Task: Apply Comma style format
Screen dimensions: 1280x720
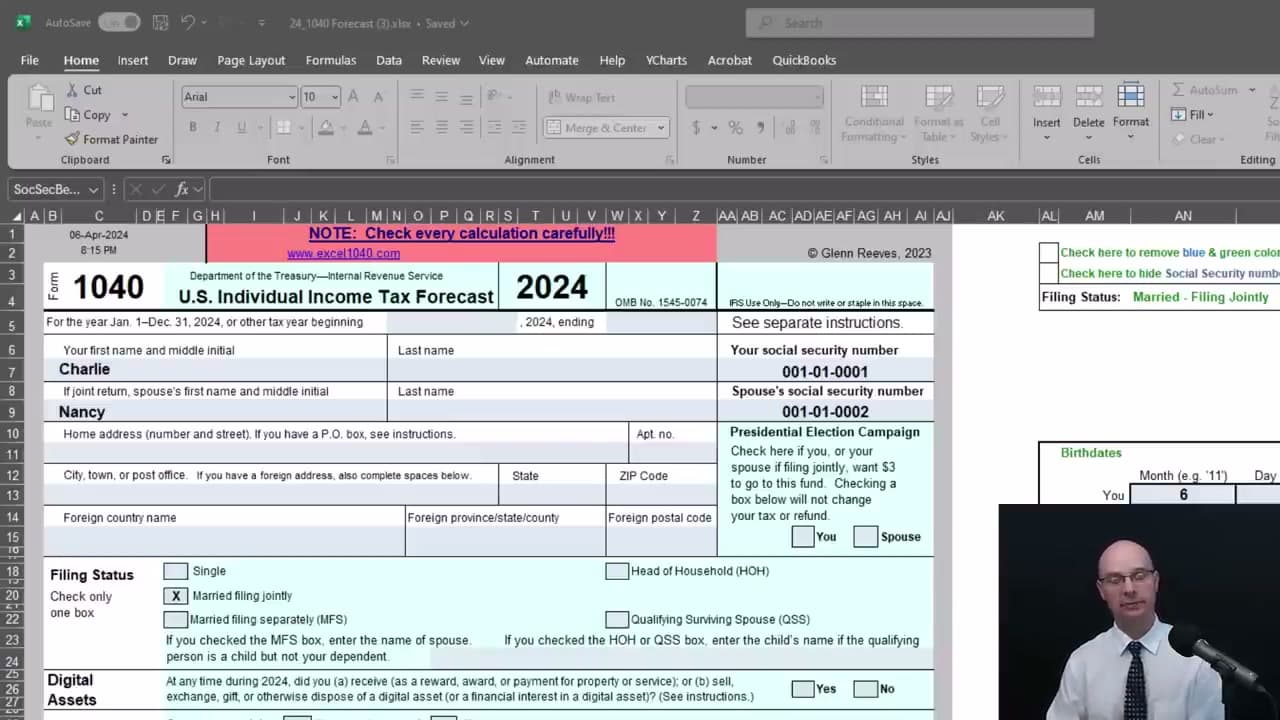Action: tap(761, 127)
